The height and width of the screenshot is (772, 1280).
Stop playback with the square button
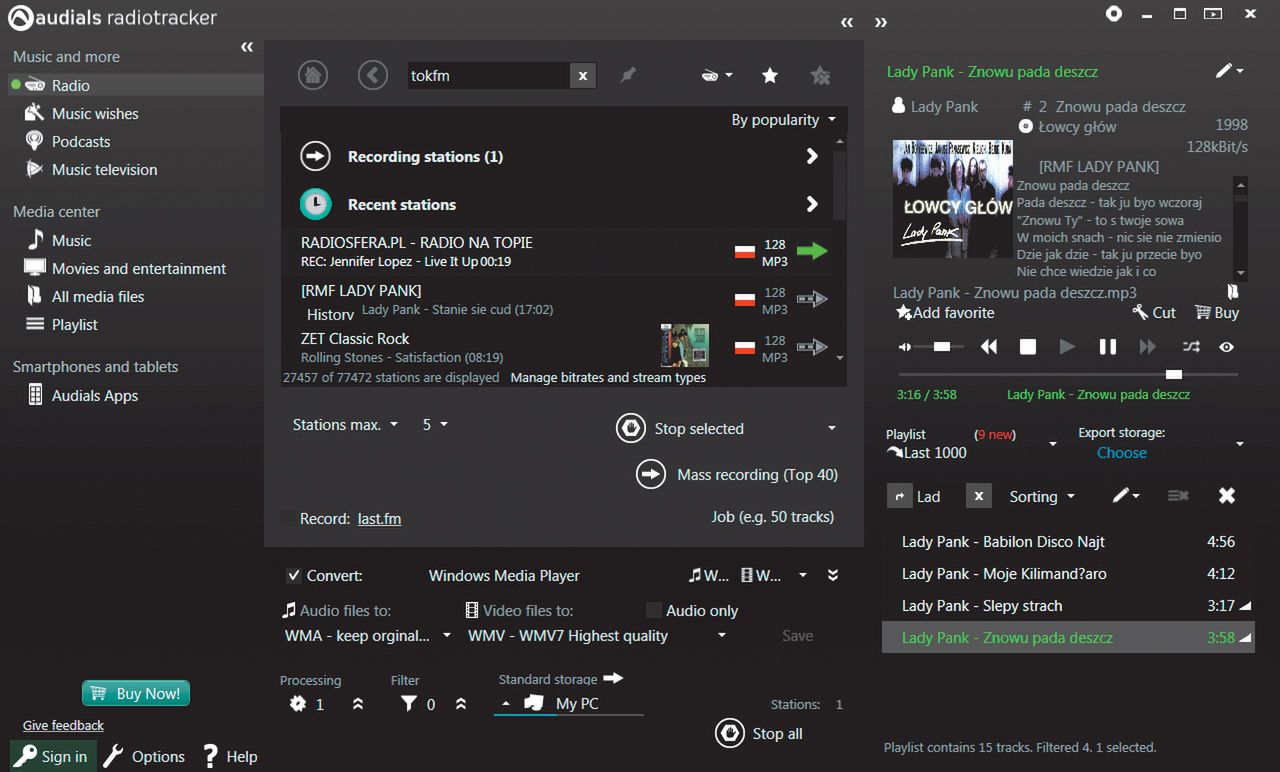tap(1027, 346)
